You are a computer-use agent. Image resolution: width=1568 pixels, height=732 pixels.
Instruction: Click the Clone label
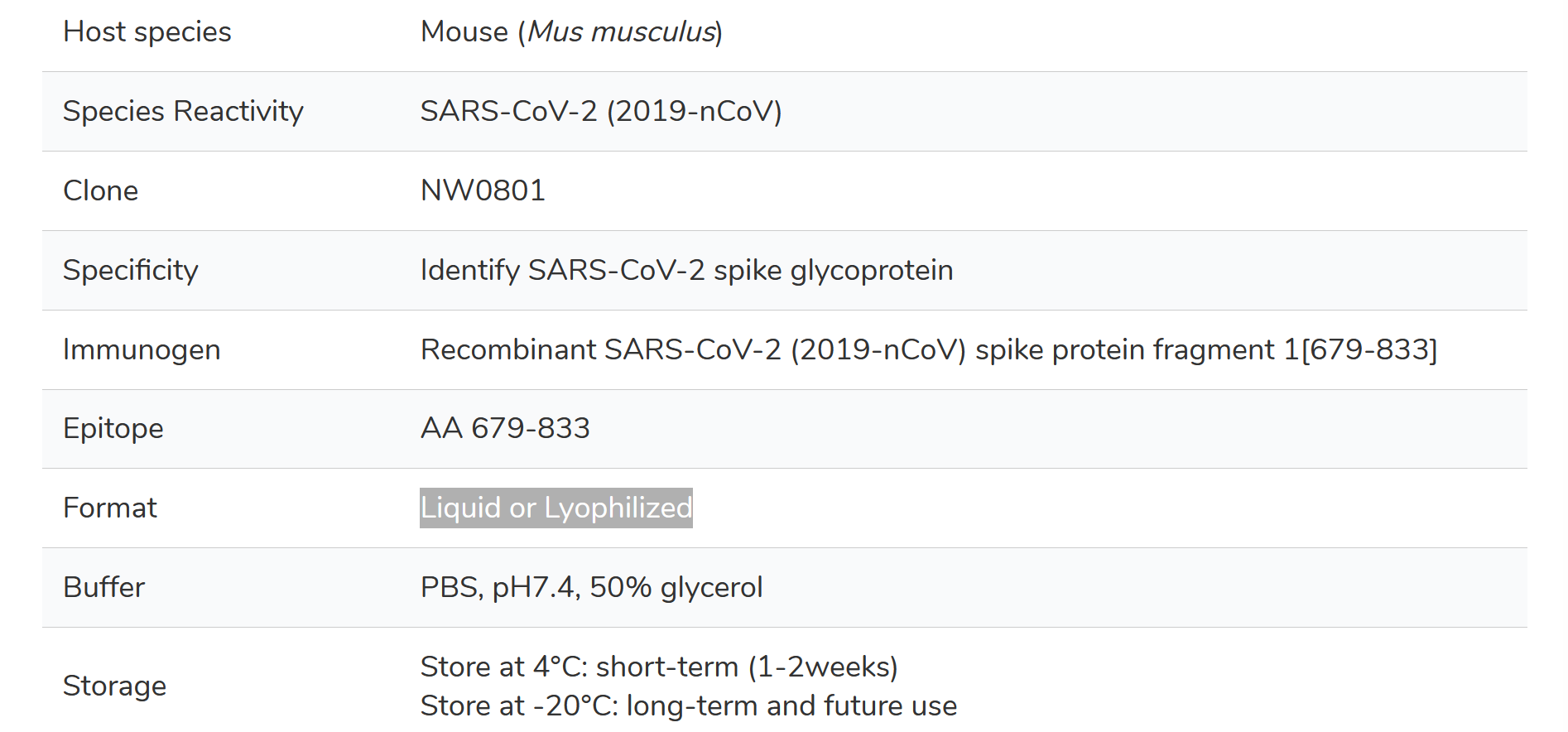[101, 190]
